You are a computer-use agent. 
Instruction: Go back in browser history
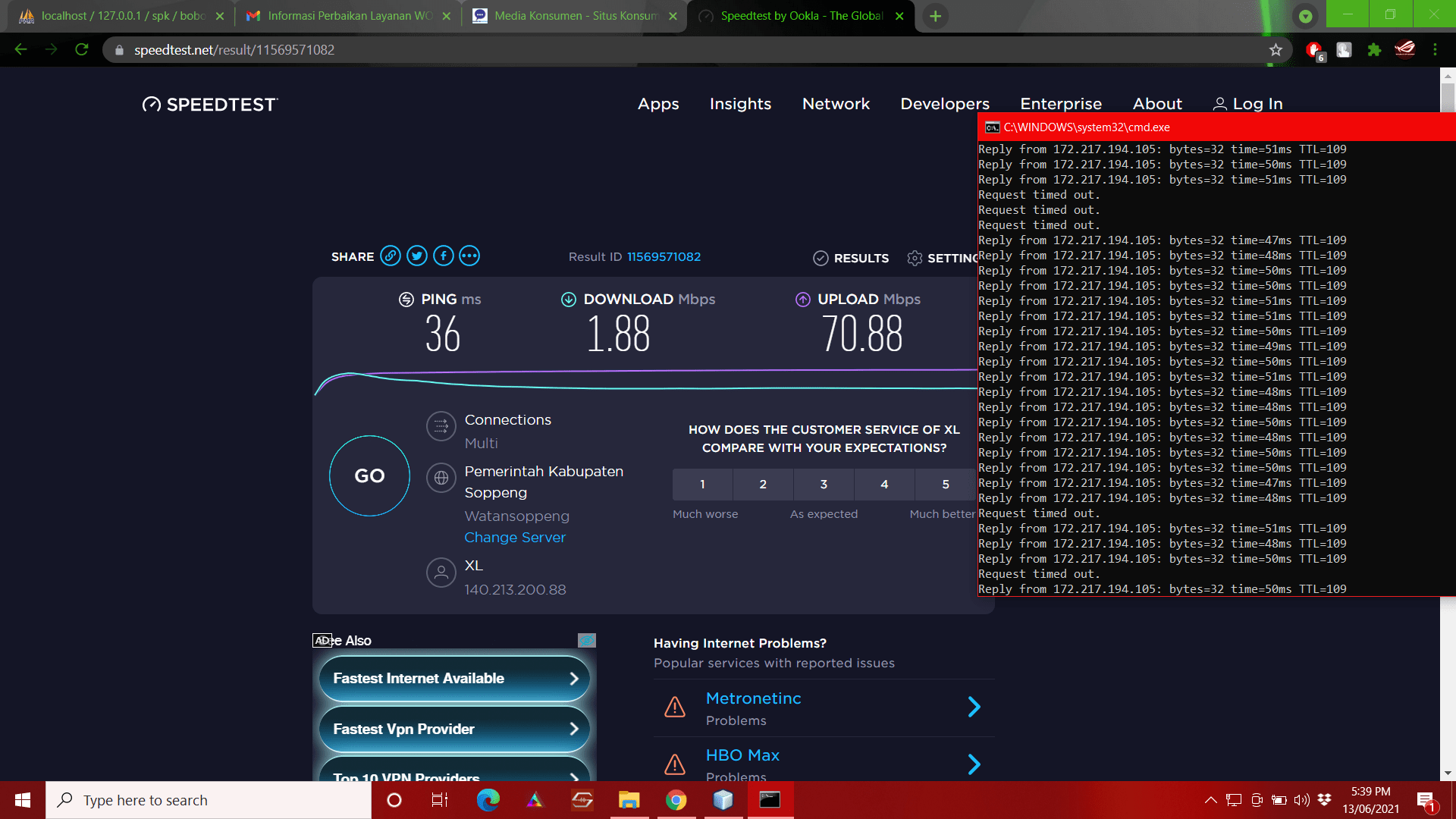[21, 50]
